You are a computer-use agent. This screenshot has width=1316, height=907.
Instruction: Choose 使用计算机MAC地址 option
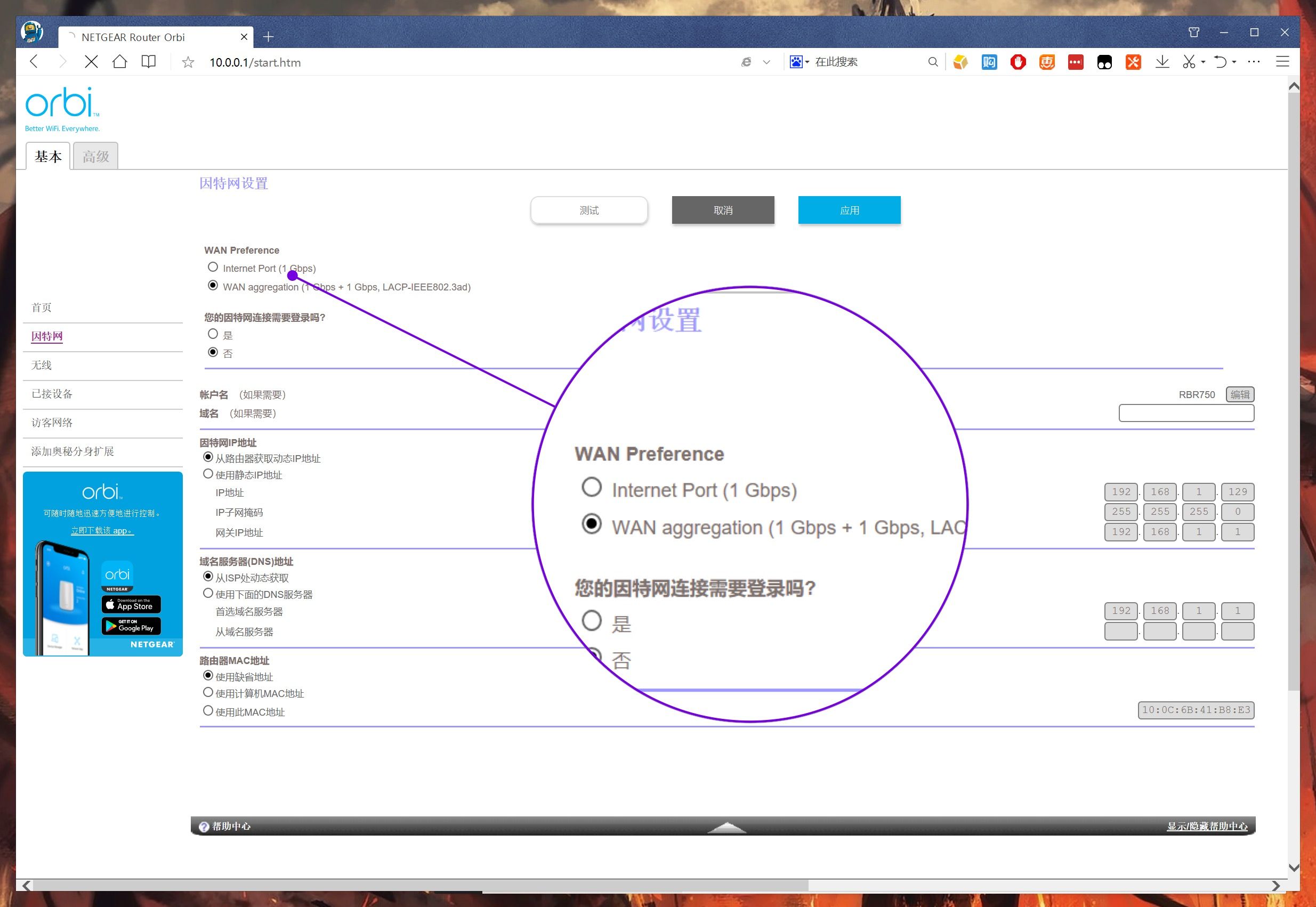tap(208, 693)
